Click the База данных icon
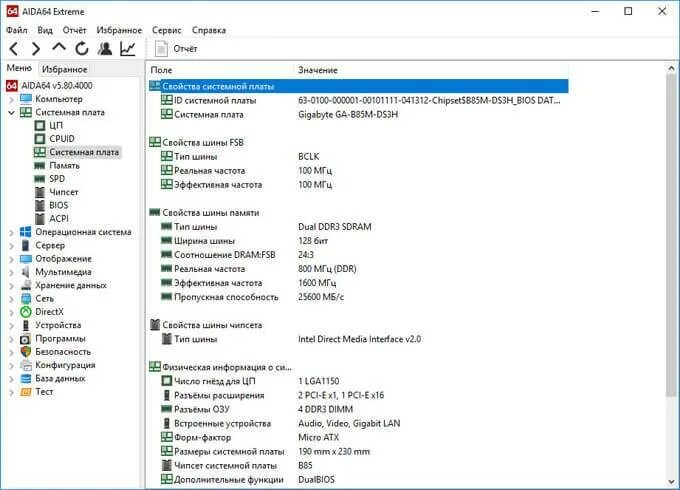 pyautogui.click(x=26, y=379)
